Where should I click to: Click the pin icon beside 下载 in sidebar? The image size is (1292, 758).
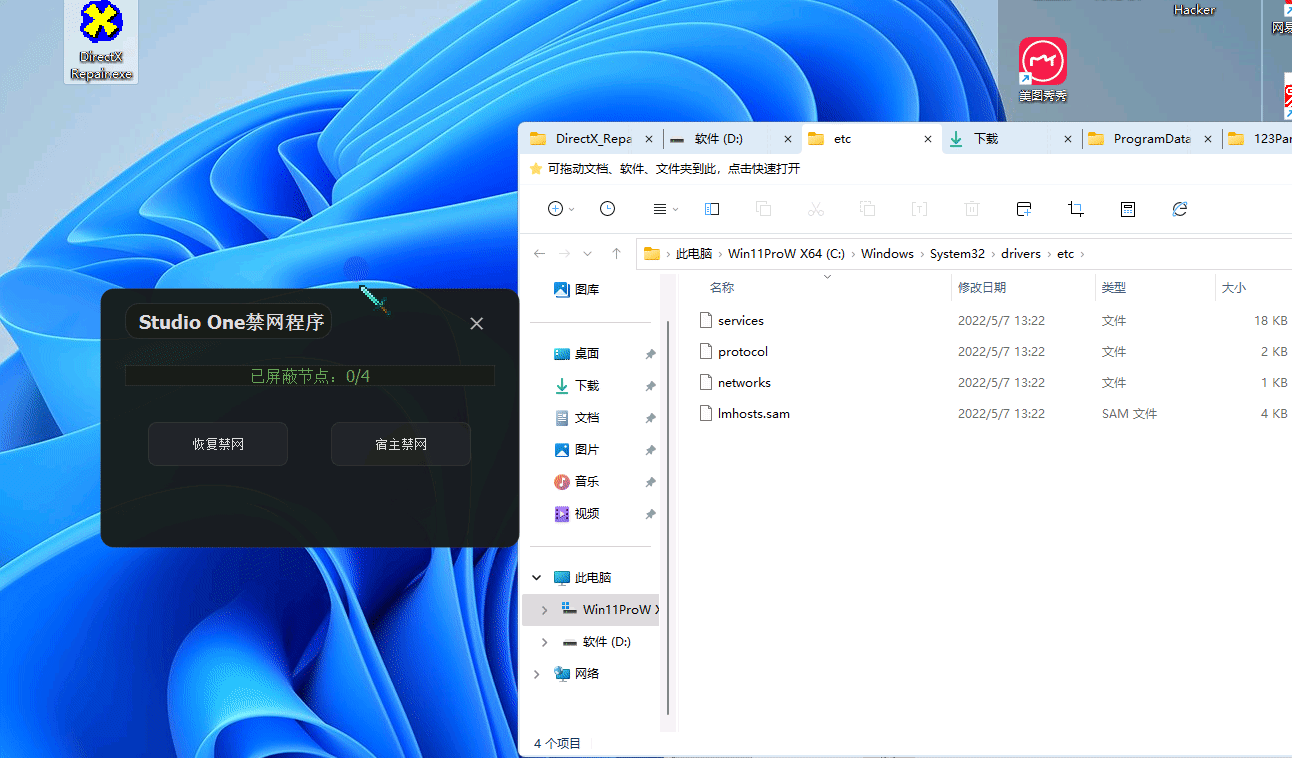pyautogui.click(x=650, y=386)
